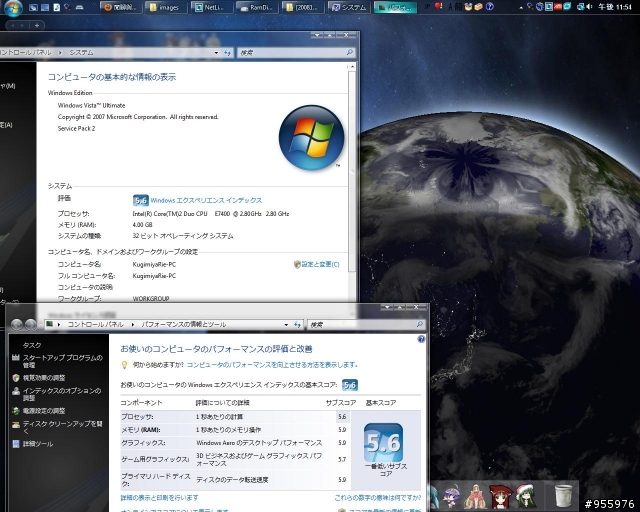Open スタートアップ プログラムの管理 task
640x512 pixels.
point(62,361)
